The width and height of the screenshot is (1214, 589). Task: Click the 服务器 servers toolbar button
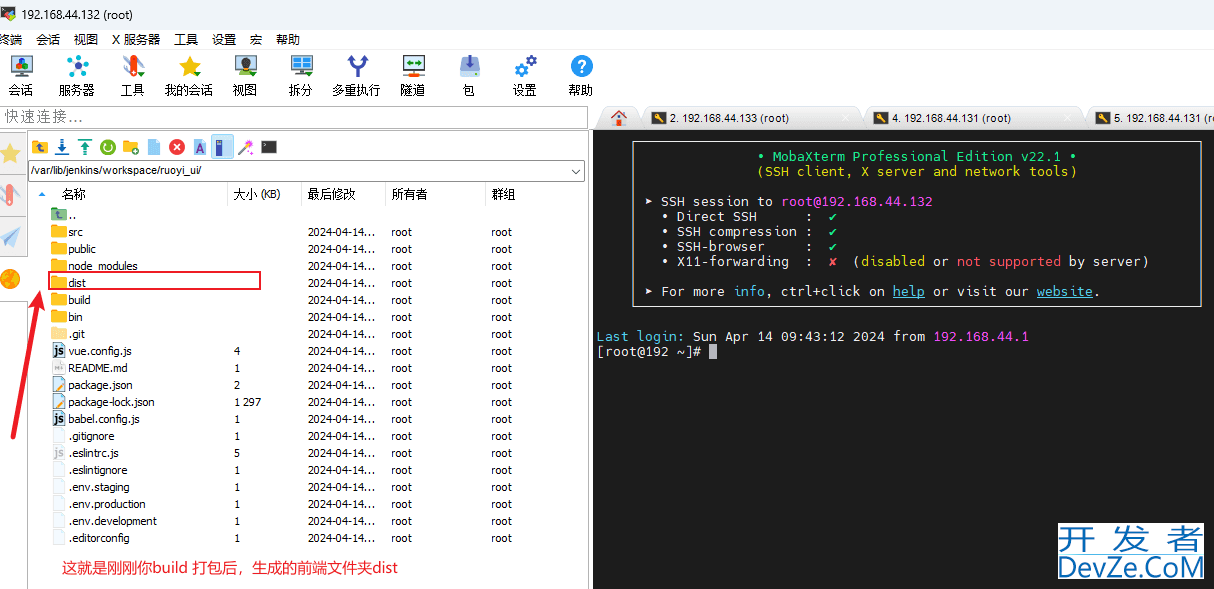click(77, 76)
